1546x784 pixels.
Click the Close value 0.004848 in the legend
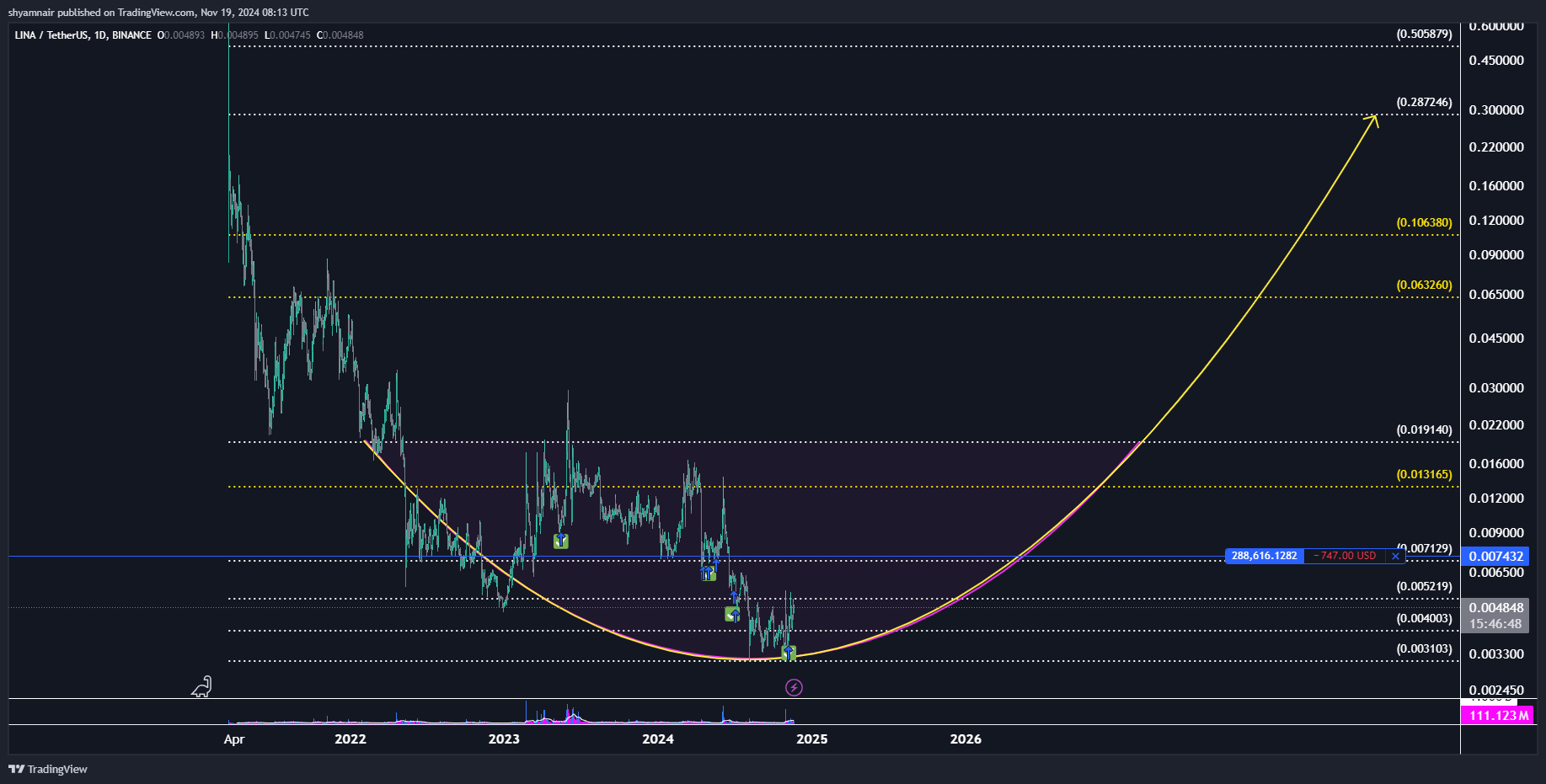coord(344,35)
